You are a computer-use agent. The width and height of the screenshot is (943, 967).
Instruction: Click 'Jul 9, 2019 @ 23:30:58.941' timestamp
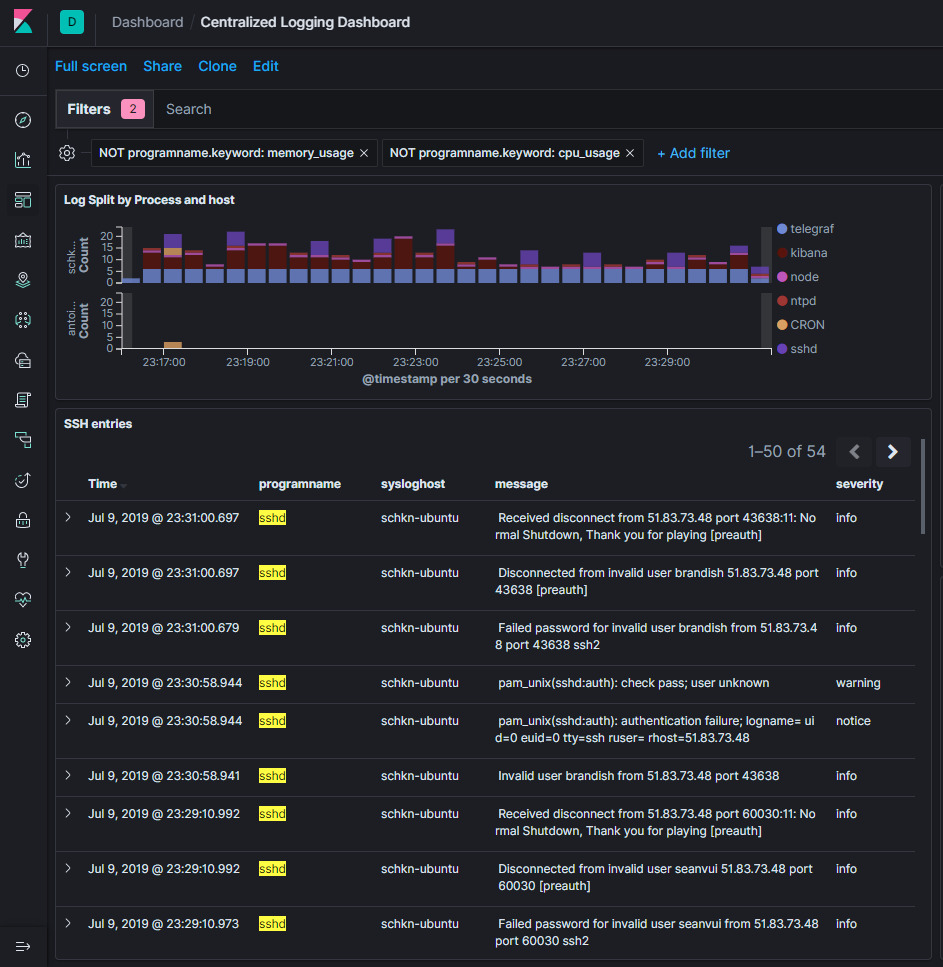164,776
